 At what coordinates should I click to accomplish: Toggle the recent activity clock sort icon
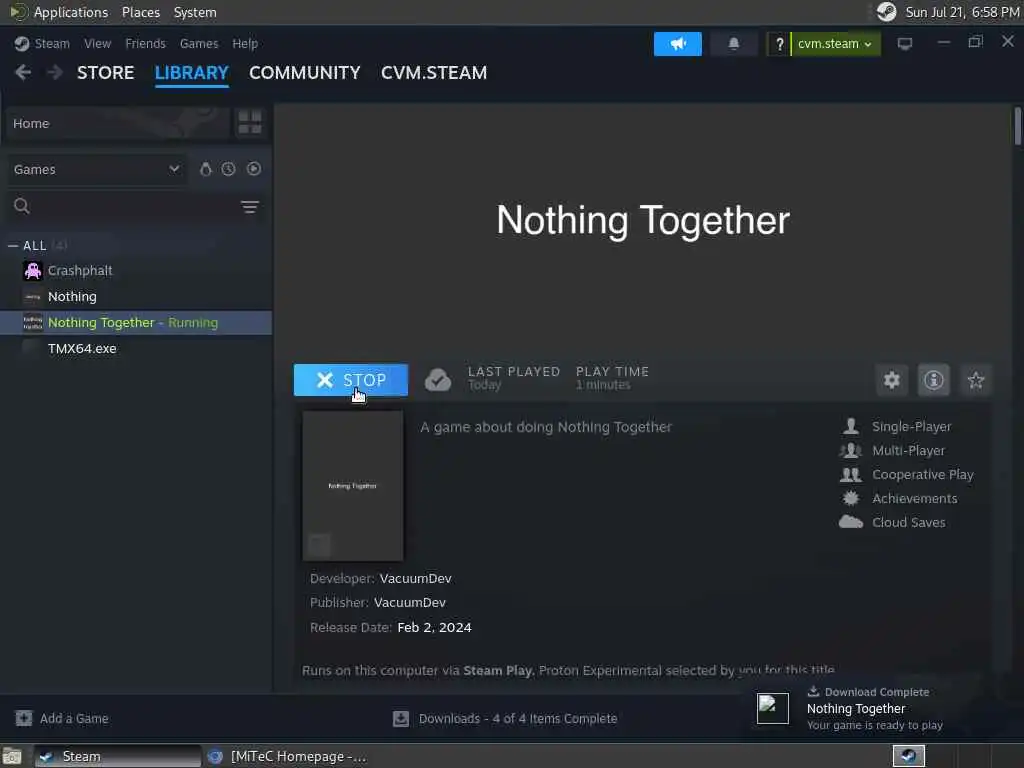(228, 169)
